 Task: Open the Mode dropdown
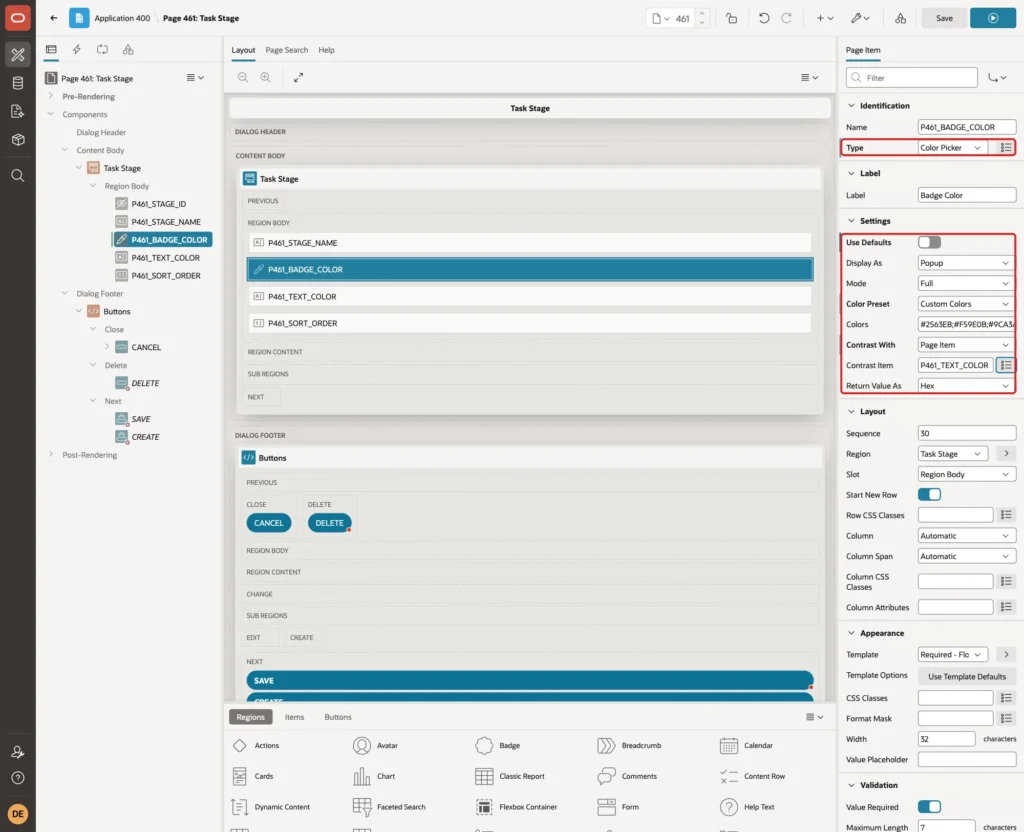click(967, 283)
